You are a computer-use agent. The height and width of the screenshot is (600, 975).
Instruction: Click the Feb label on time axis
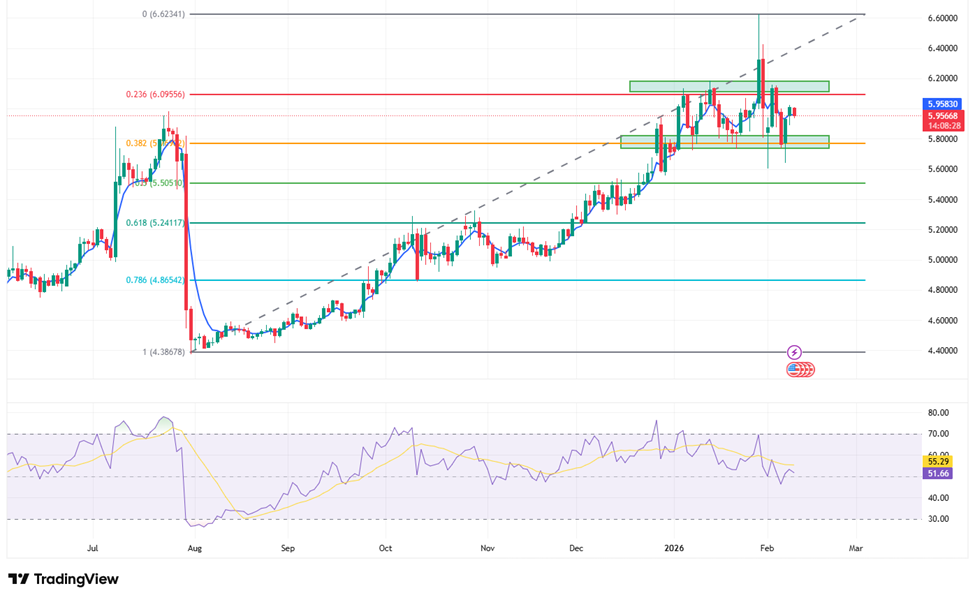[767, 548]
